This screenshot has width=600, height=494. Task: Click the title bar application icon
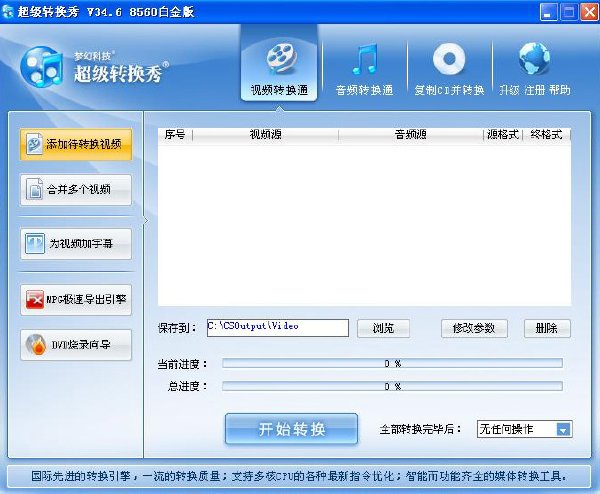(x=8, y=12)
